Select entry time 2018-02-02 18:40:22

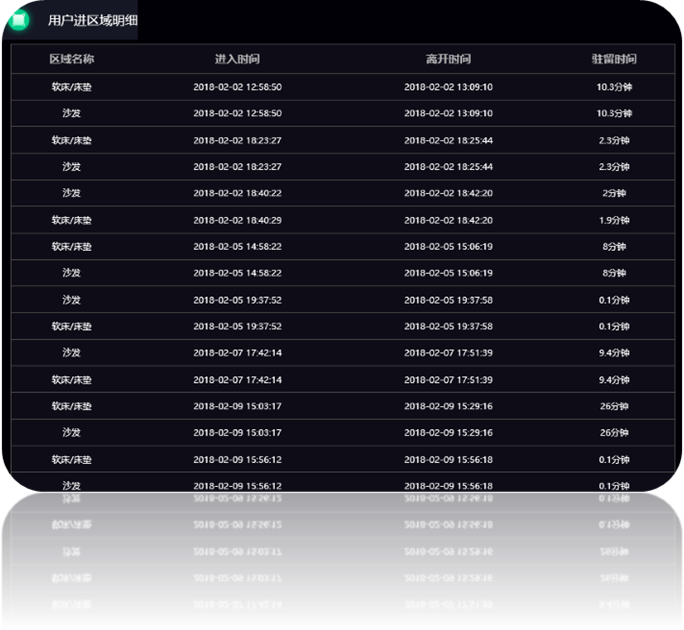(x=237, y=193)
